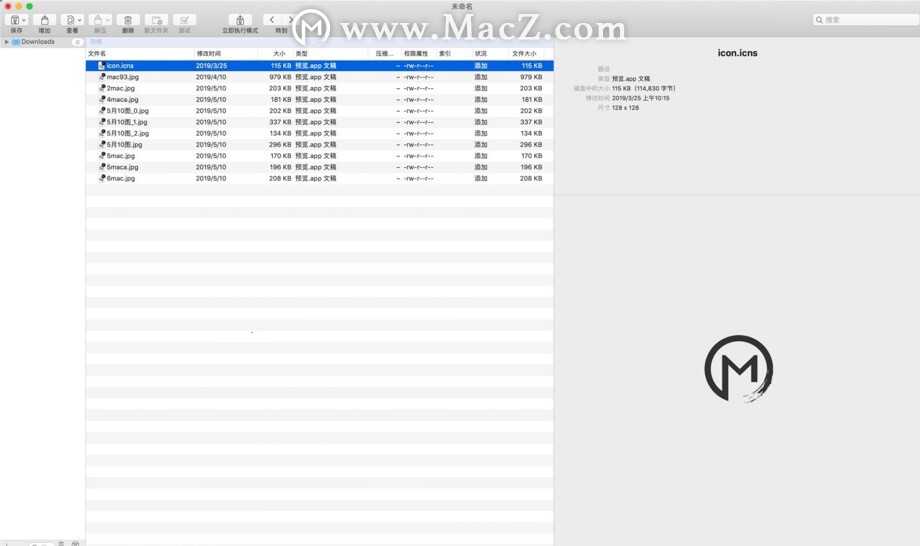Image resolution: width=920 pixels, height=546 pixels.
Task: Click the icon.icns title in the preview panel
Action: (x=738, y=53)
